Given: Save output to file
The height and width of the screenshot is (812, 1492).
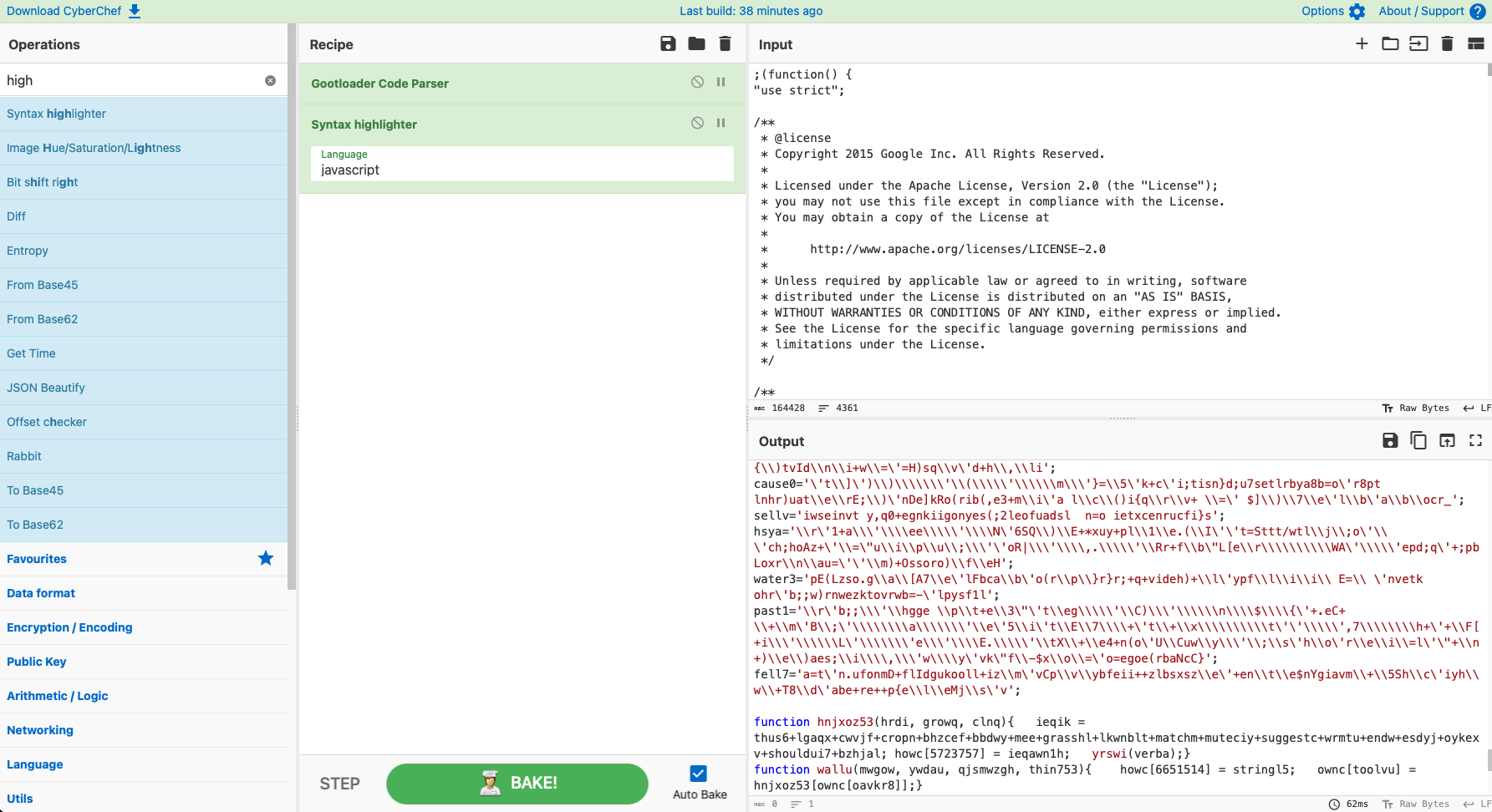Looking at the screenshot, I should (1390, 440).
